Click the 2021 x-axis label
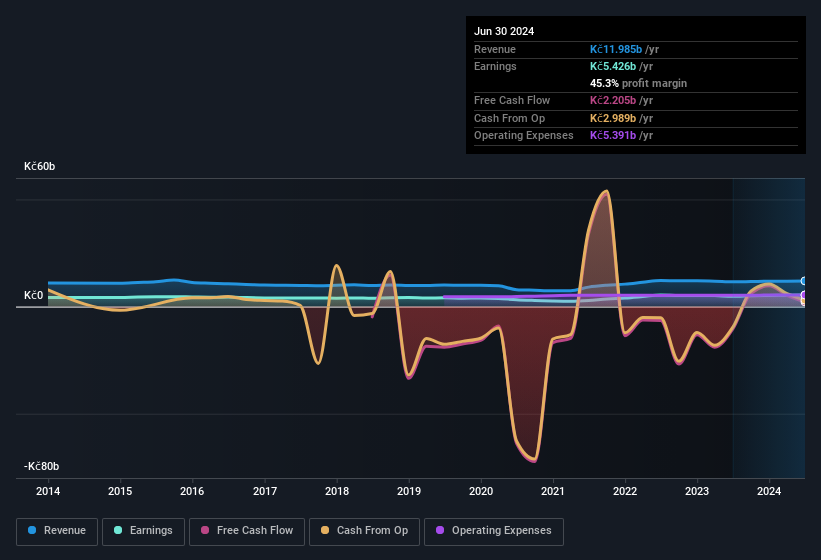Viewport: 821px width, 560px height. (x=553, y=491)
